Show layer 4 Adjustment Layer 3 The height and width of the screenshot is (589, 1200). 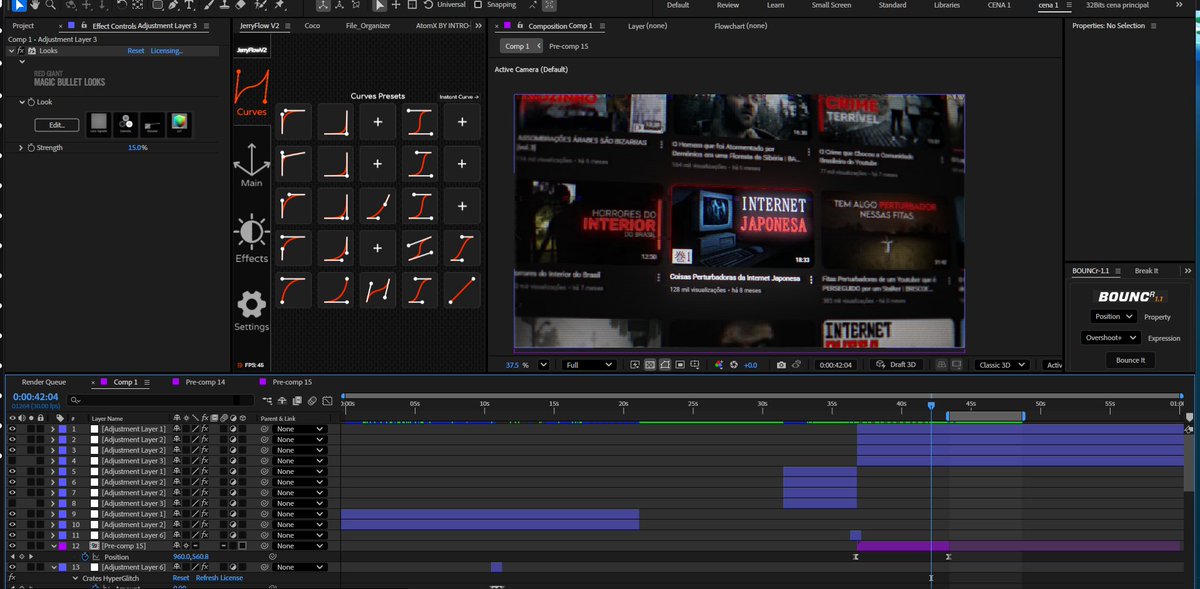(x=13, y=461)
